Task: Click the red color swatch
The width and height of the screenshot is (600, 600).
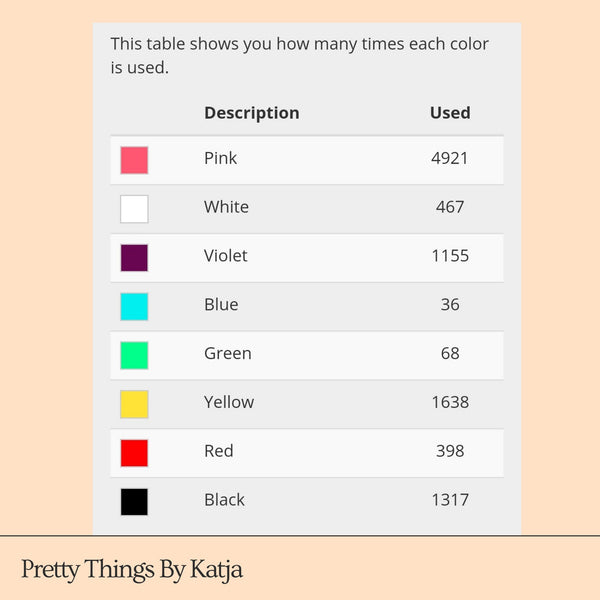Action: click(x=134, y=452)
